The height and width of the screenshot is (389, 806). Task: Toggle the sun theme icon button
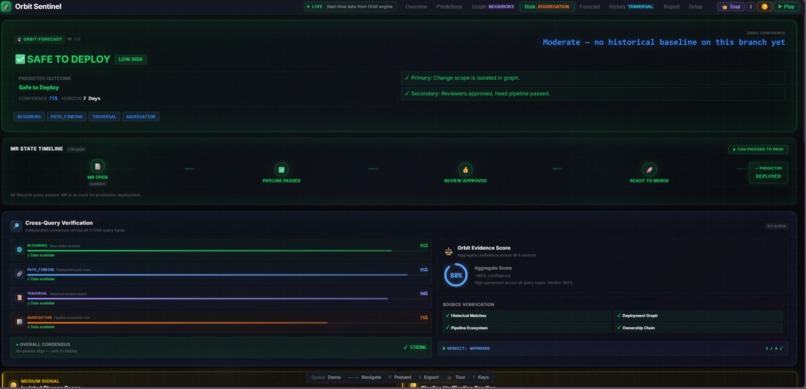[x=764, y=7]
